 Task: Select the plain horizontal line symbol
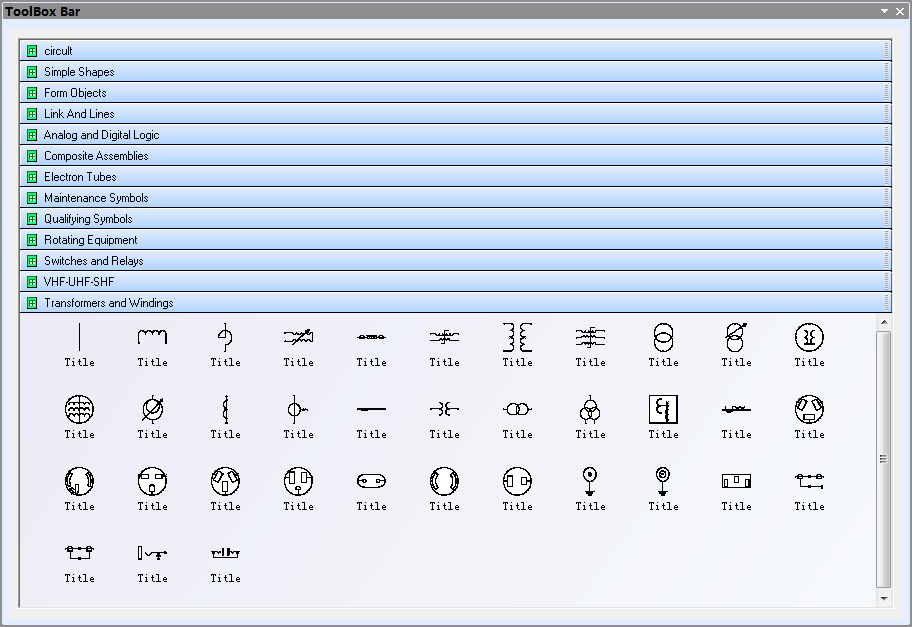[x=371, y=410]
